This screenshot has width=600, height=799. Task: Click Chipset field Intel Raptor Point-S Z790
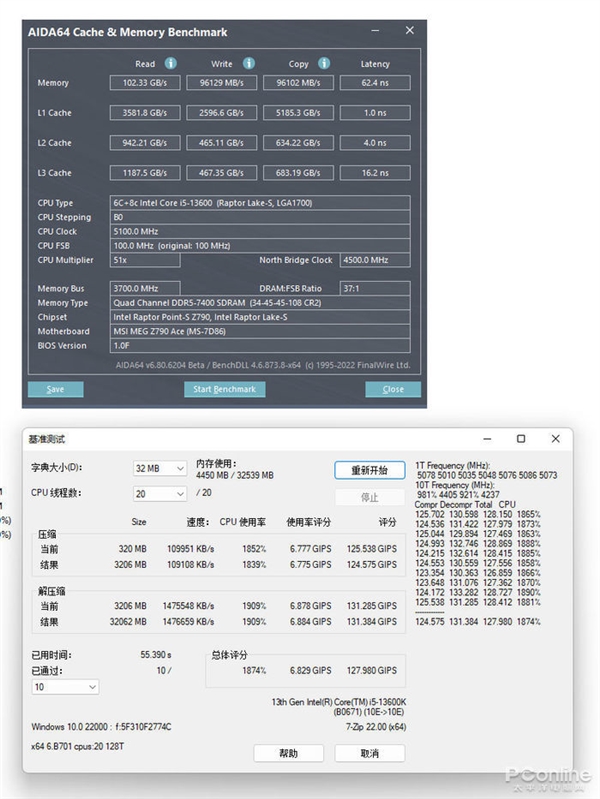[x=260, y=317]
